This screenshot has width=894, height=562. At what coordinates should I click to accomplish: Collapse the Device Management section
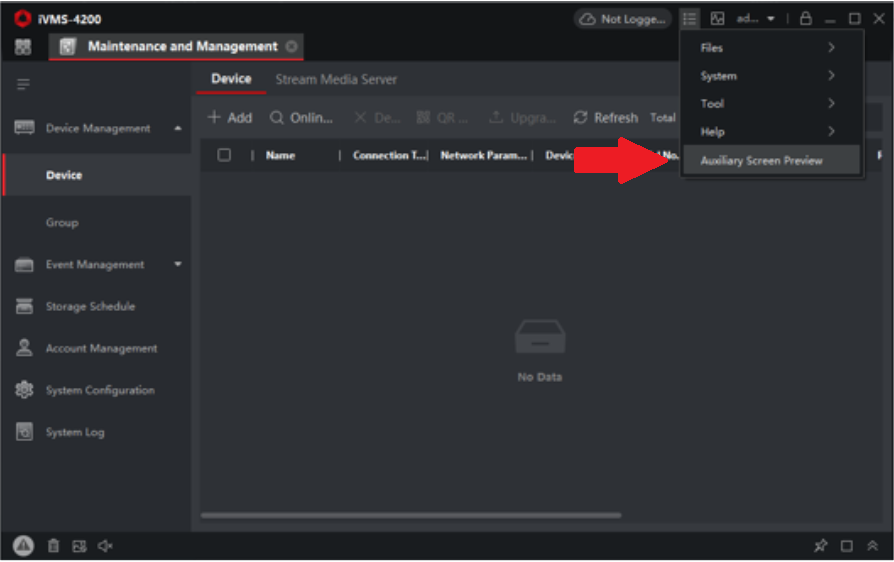point(178,128)
